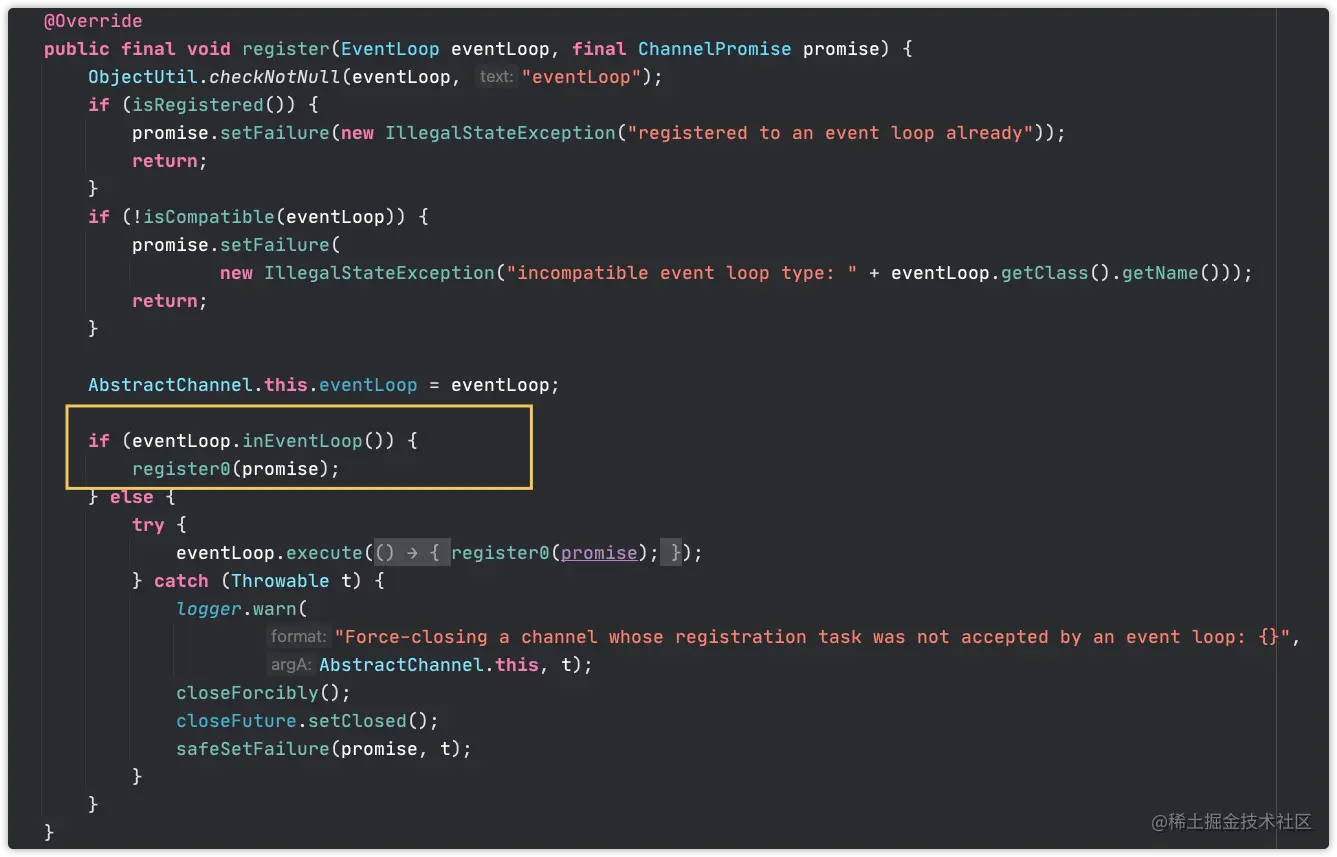Viewport: 1337px width, 857px height.
Task: Select the execute method on eventLoop
Action: pos(324,553)
